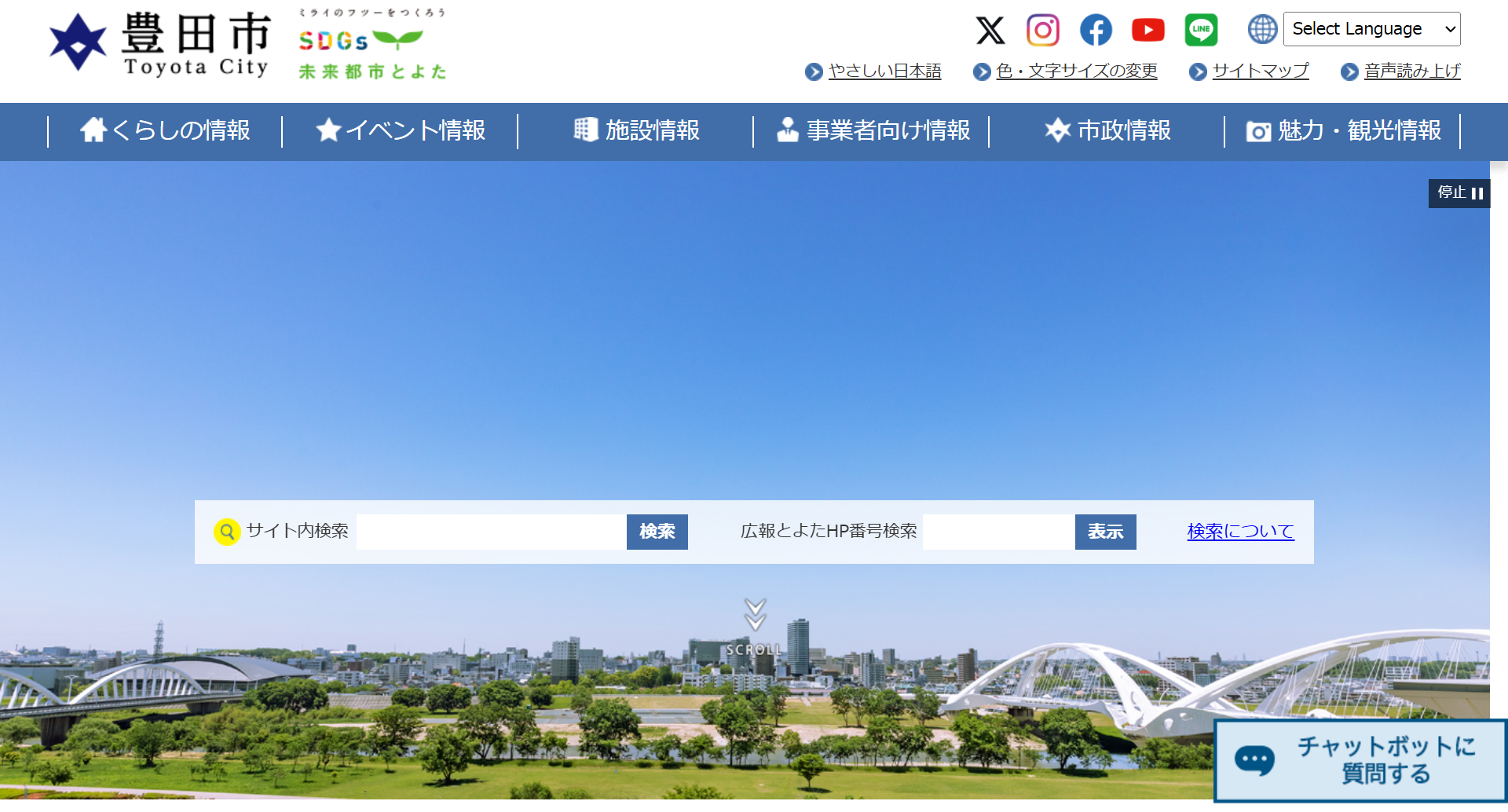Open the サイトマップ link
The height and width of the screenshot is (812, 1508).
click(1261, 71)
